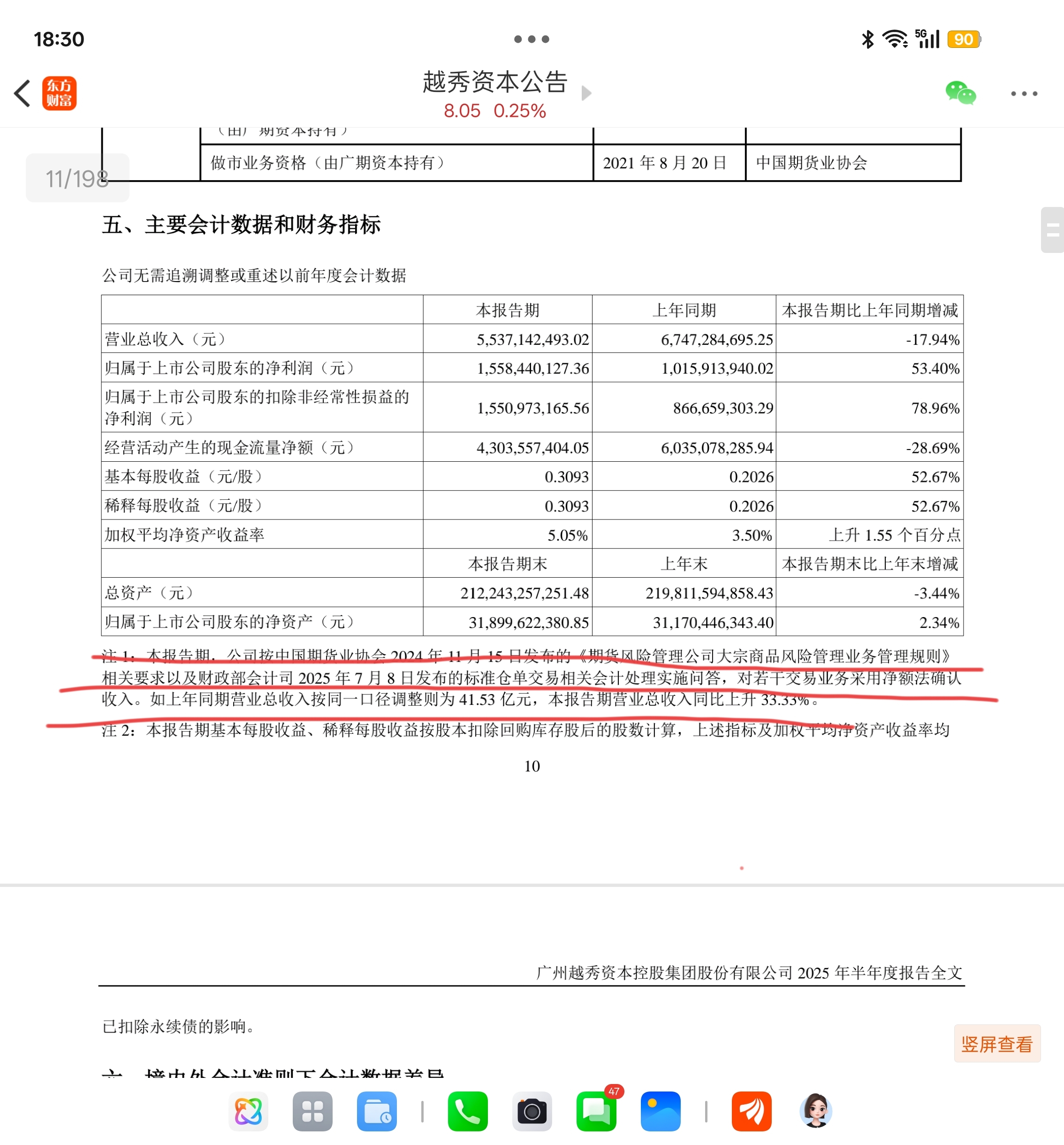1064x1145 pixels.
Task: Tap the back arrow icon
Action: coord(22,93)
